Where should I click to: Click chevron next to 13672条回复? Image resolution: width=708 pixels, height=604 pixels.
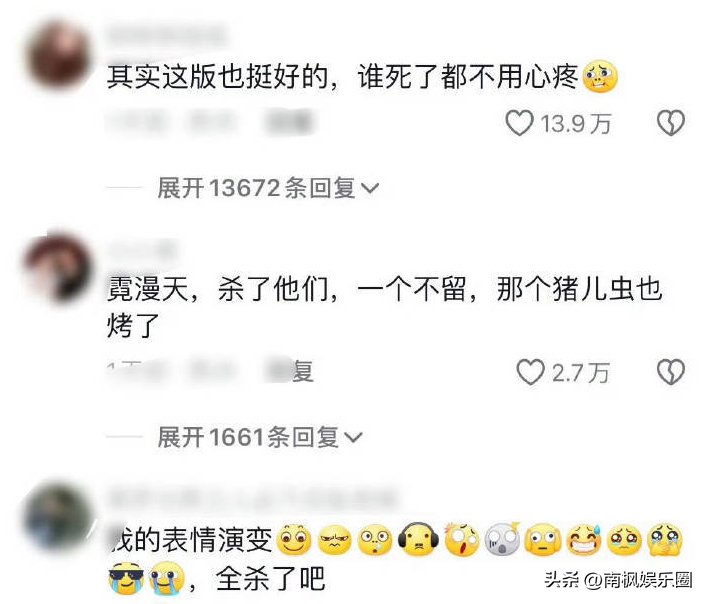coord(370,189)
